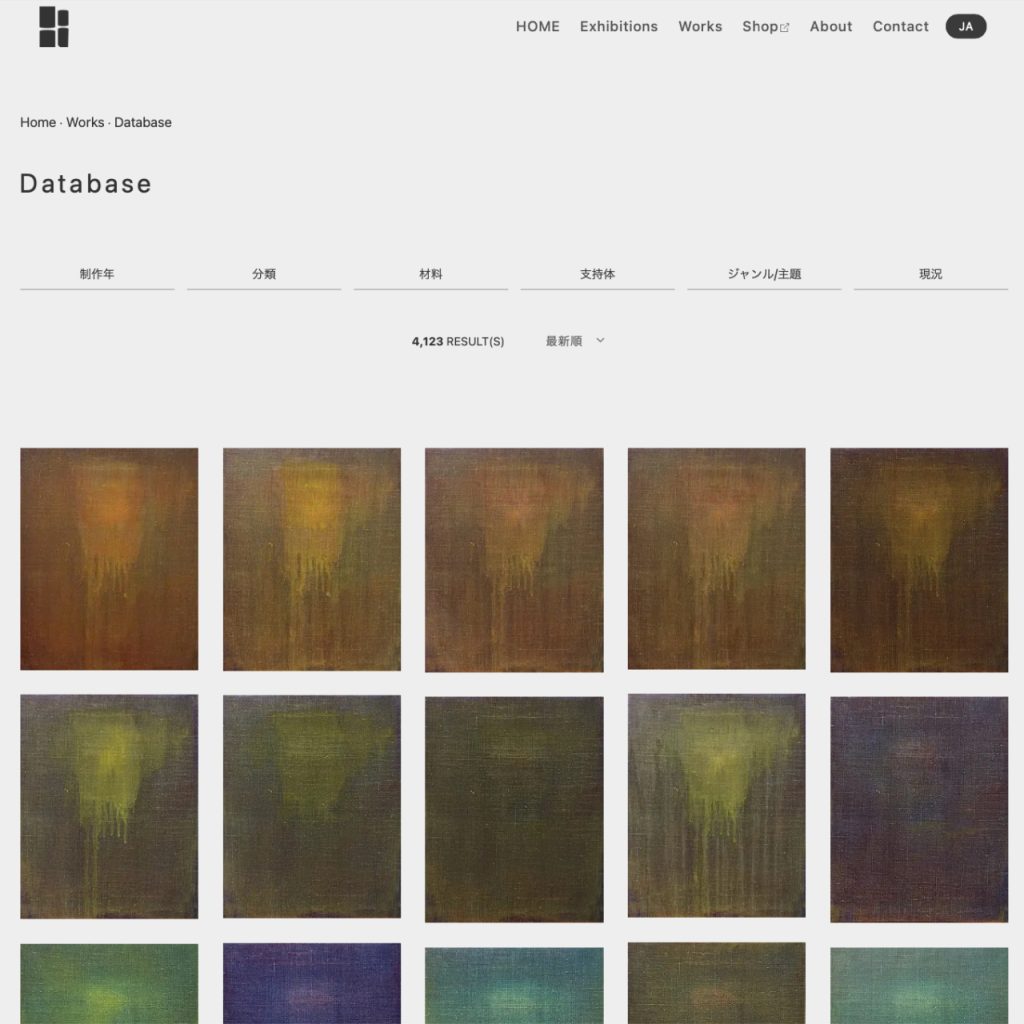This screenshot has width=1024, height=1024.
Task: Click the site logo icon
Action: tap(54, 27)
